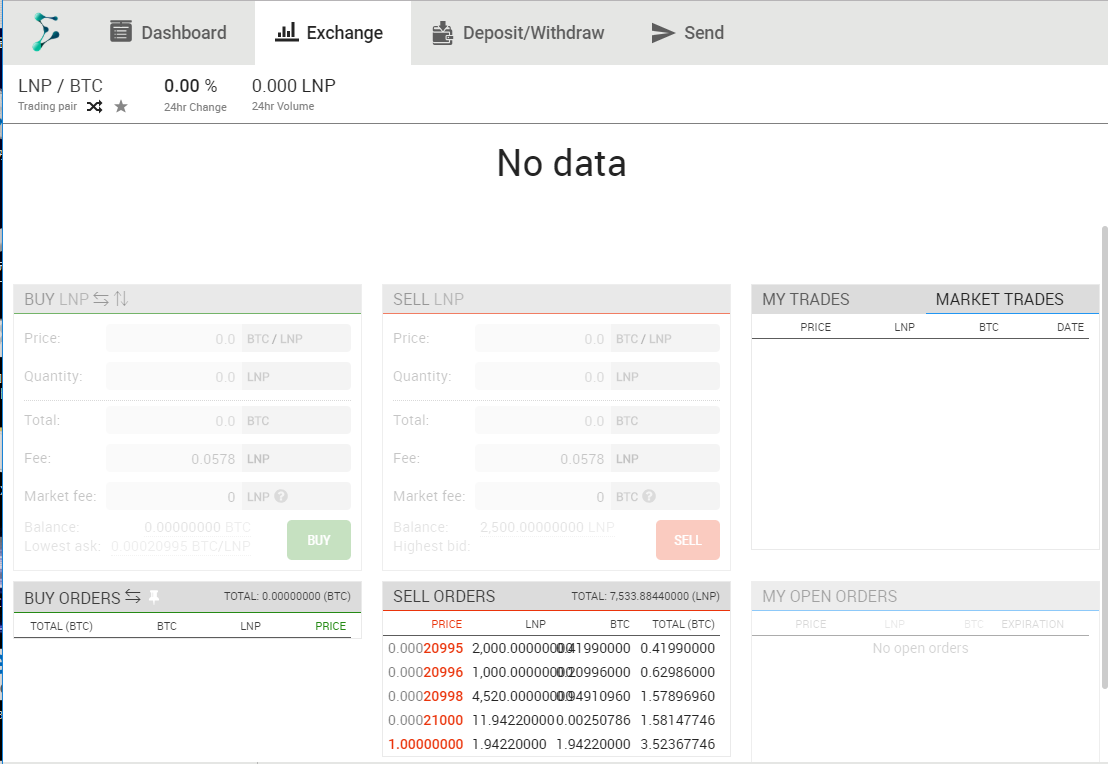
Task: Click vertical swap arrows beside BUY LNP
Action: (x=121, y=299)
